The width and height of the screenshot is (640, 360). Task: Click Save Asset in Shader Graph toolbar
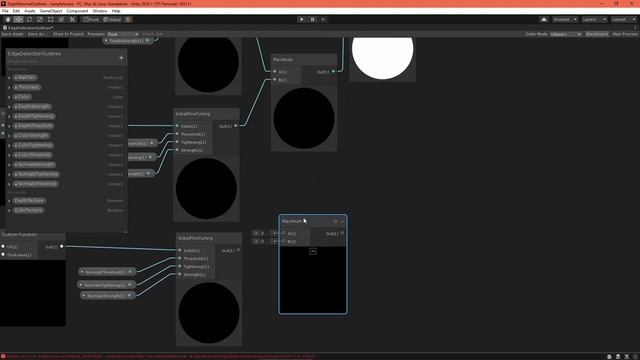(12, 34)
